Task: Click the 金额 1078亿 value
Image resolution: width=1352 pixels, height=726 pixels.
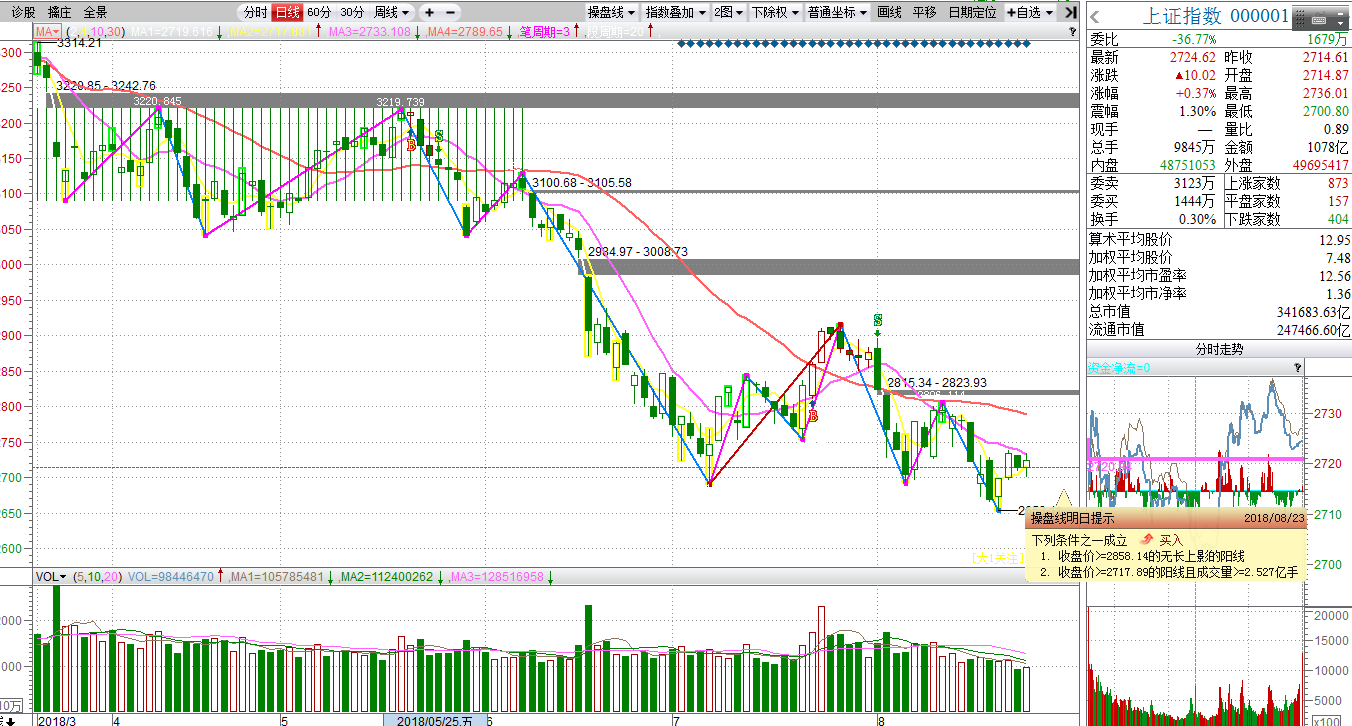Action: pos(1329,147)
